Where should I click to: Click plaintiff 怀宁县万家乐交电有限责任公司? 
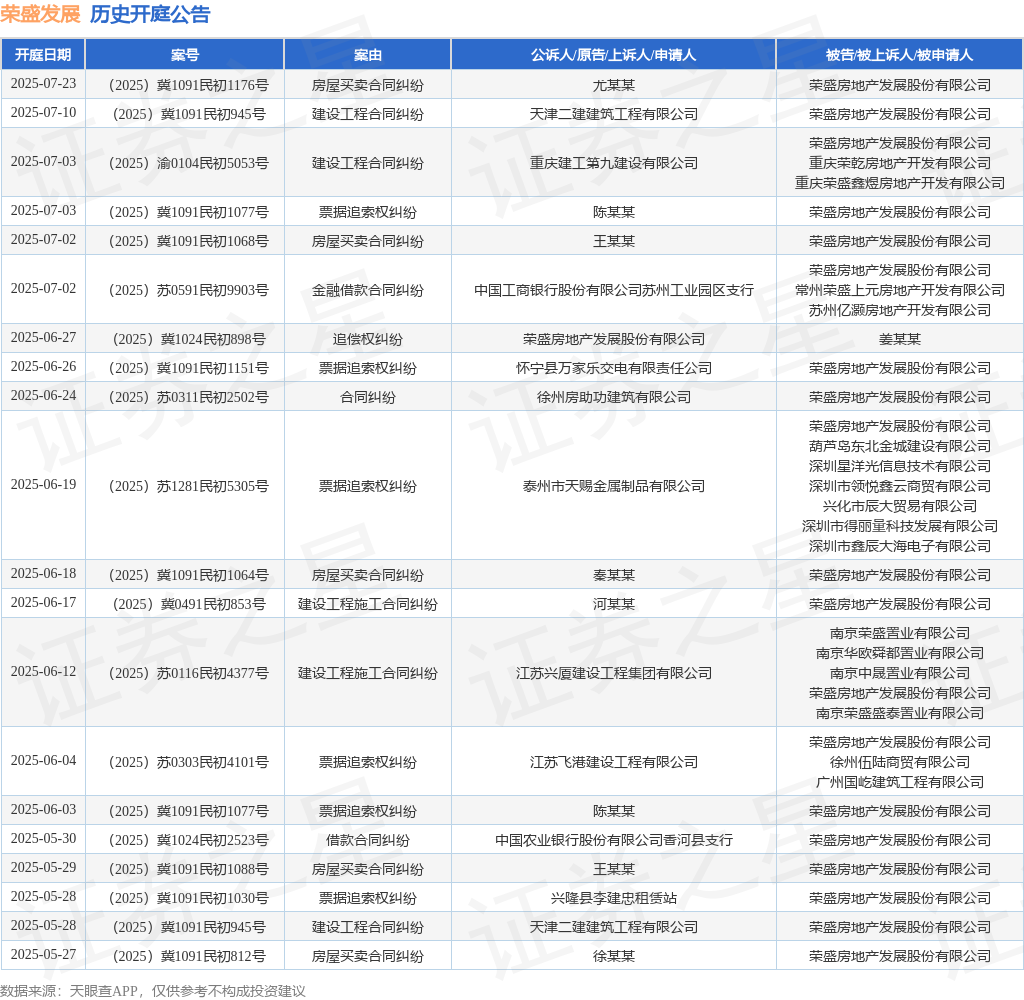613,368
